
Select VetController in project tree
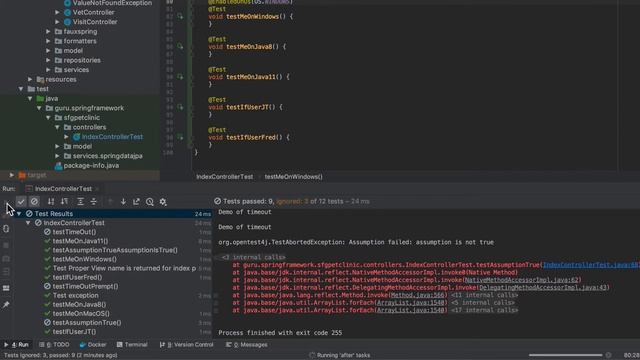(x=93, y=12)
